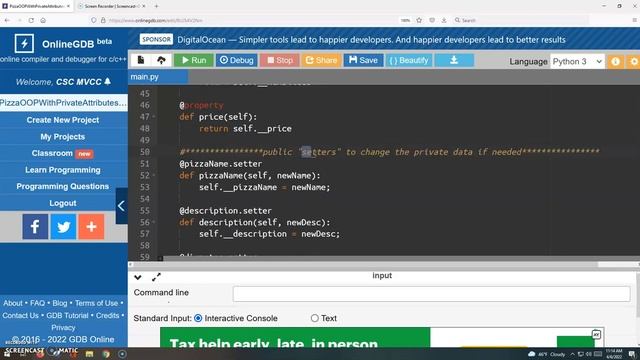Screen dimensions: 640x360
Task: Open the orange settings gear icon
Action: tap(634, 62)
